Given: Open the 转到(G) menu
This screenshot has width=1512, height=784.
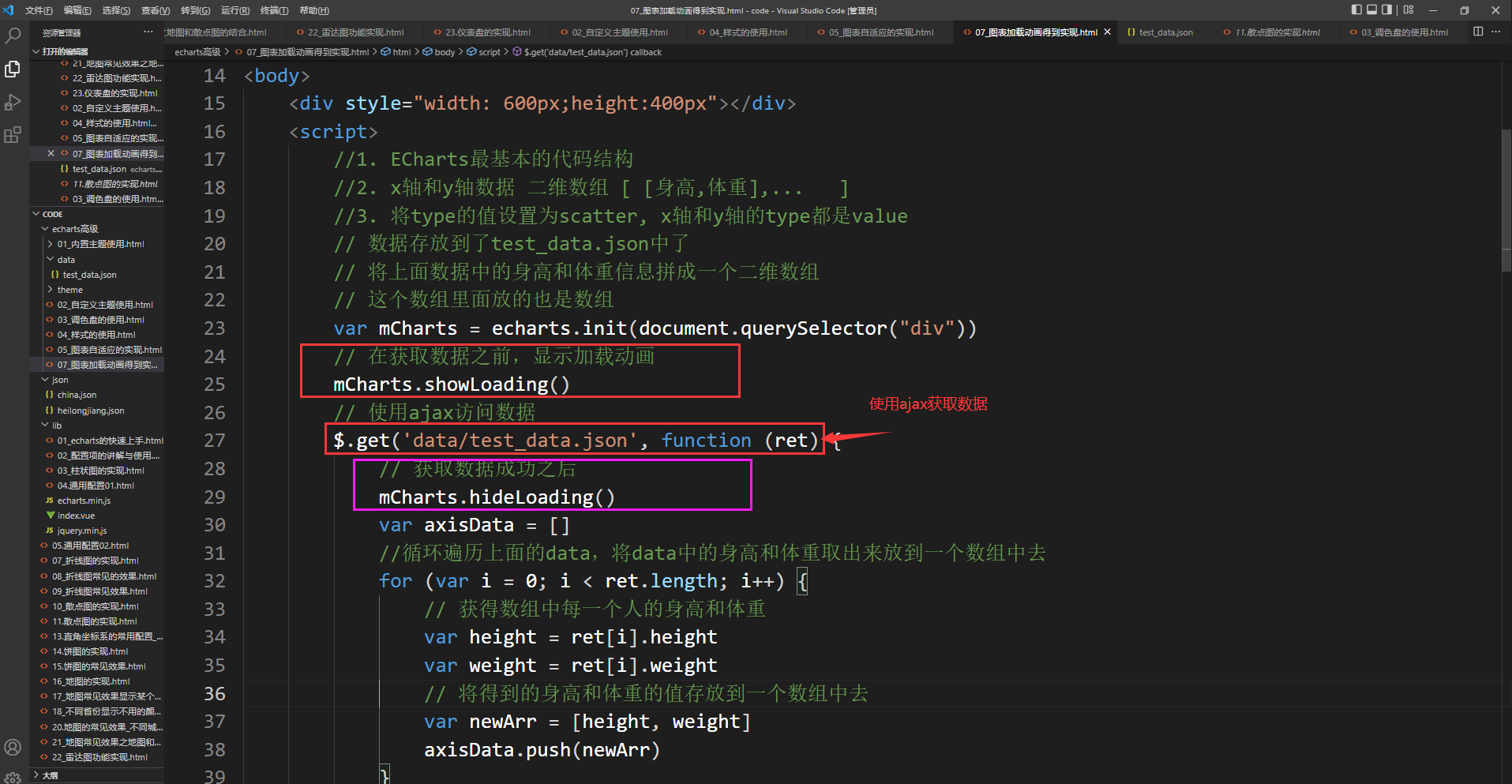Looking at the screenshot, I should (x=195, y=10).
